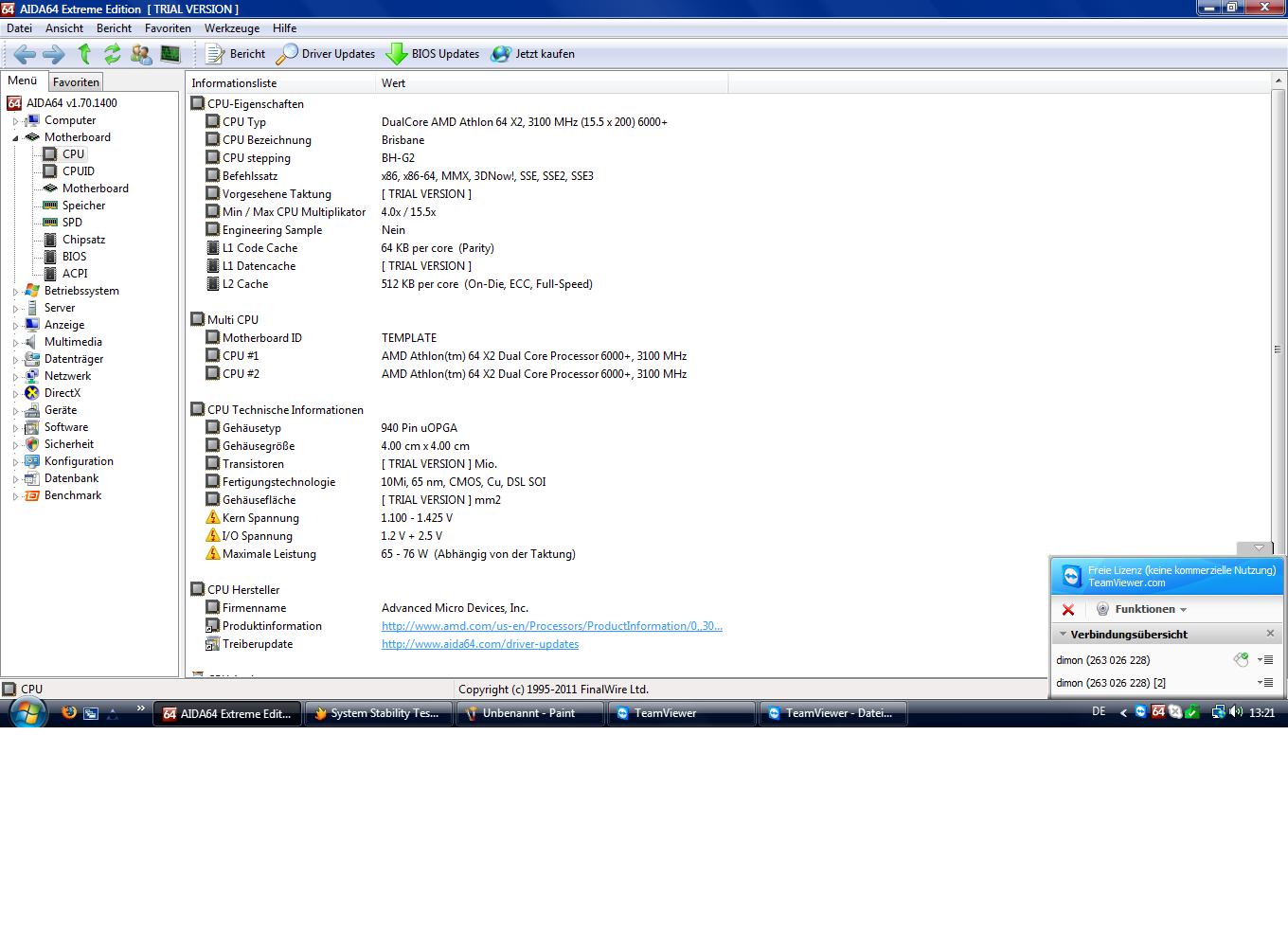Click the CPU-Eigenschaften section header
The height and width of the screenshot is (950, 1288).
(x=256, y=104)
